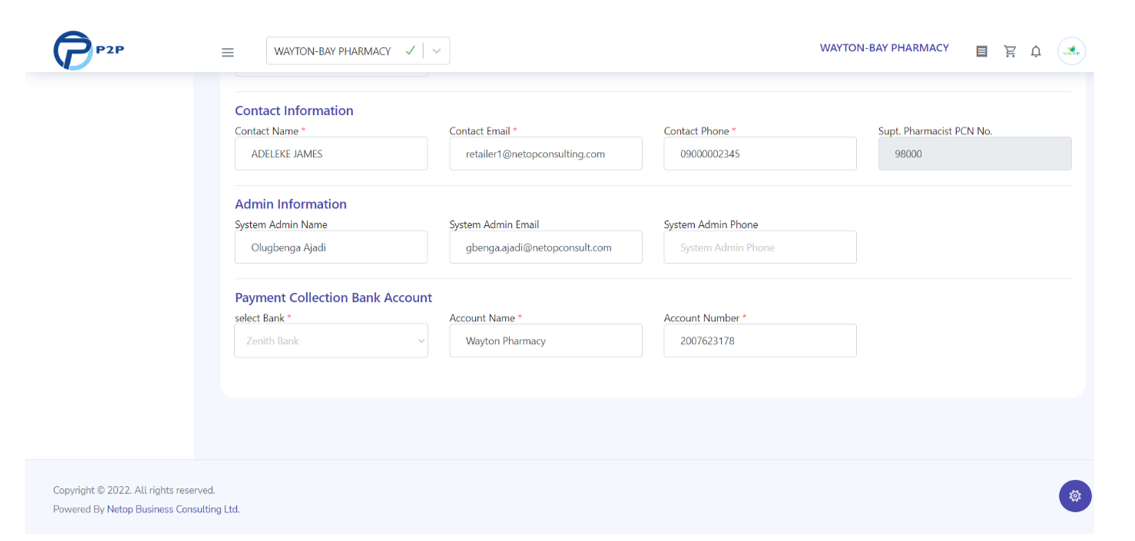Open the user profile avatar
The width and height of the screenshot is (1135, 541).
click(x=1071, y=51)
